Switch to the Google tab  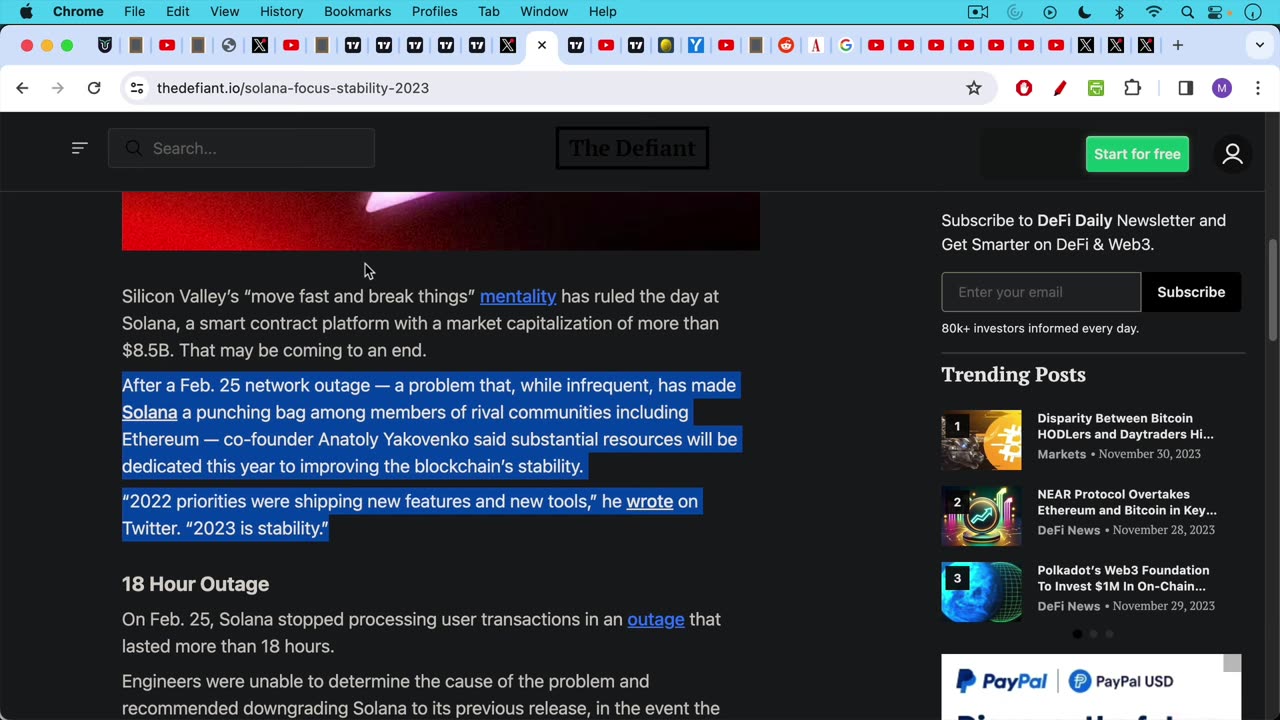tap(846, 45)
